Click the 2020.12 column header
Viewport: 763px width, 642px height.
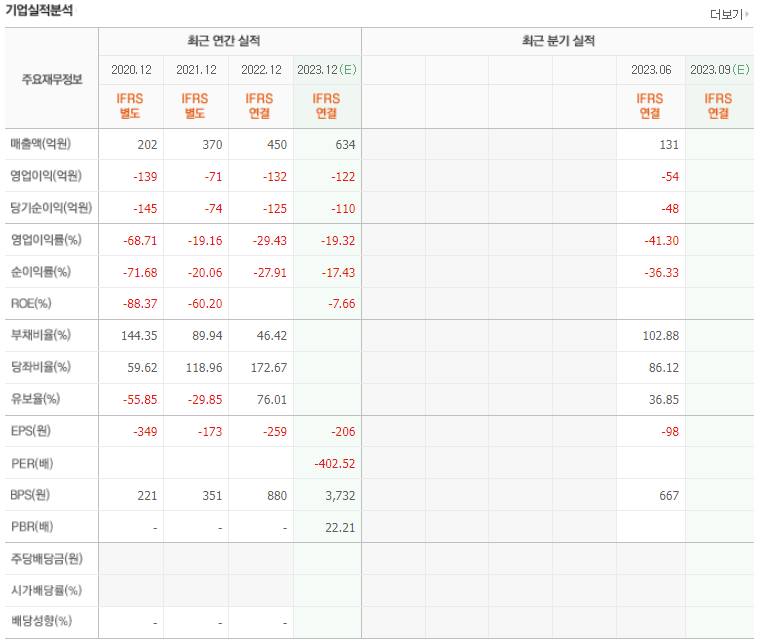click(x=131, y=70)
